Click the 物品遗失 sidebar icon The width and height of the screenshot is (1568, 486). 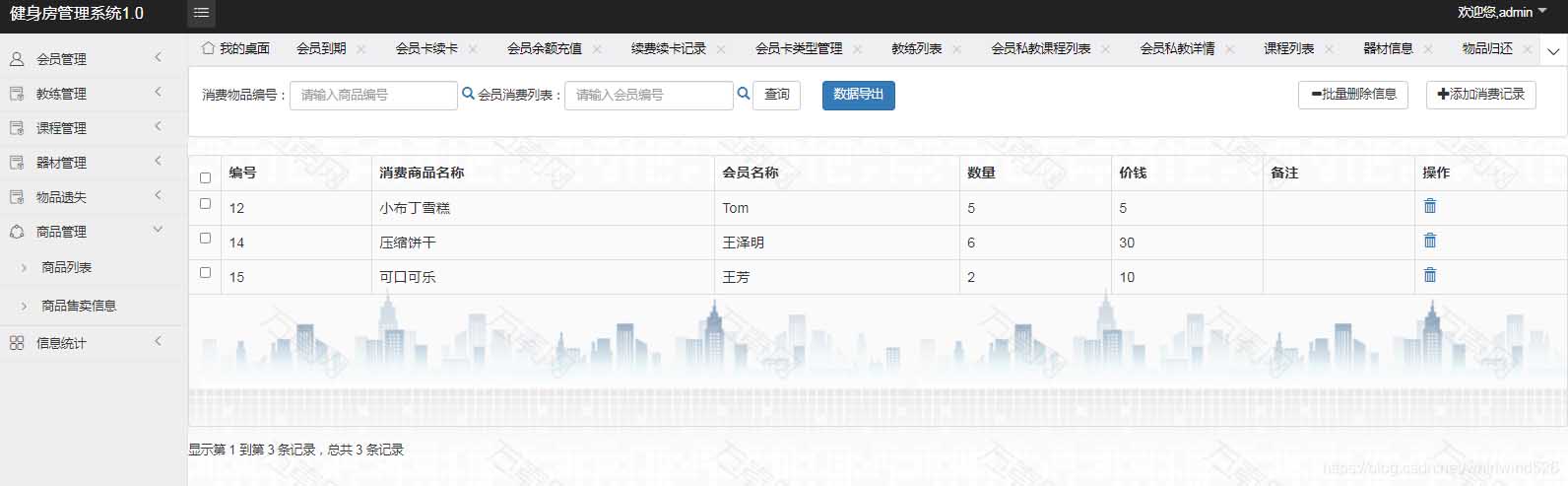click(x=17, y=197)
